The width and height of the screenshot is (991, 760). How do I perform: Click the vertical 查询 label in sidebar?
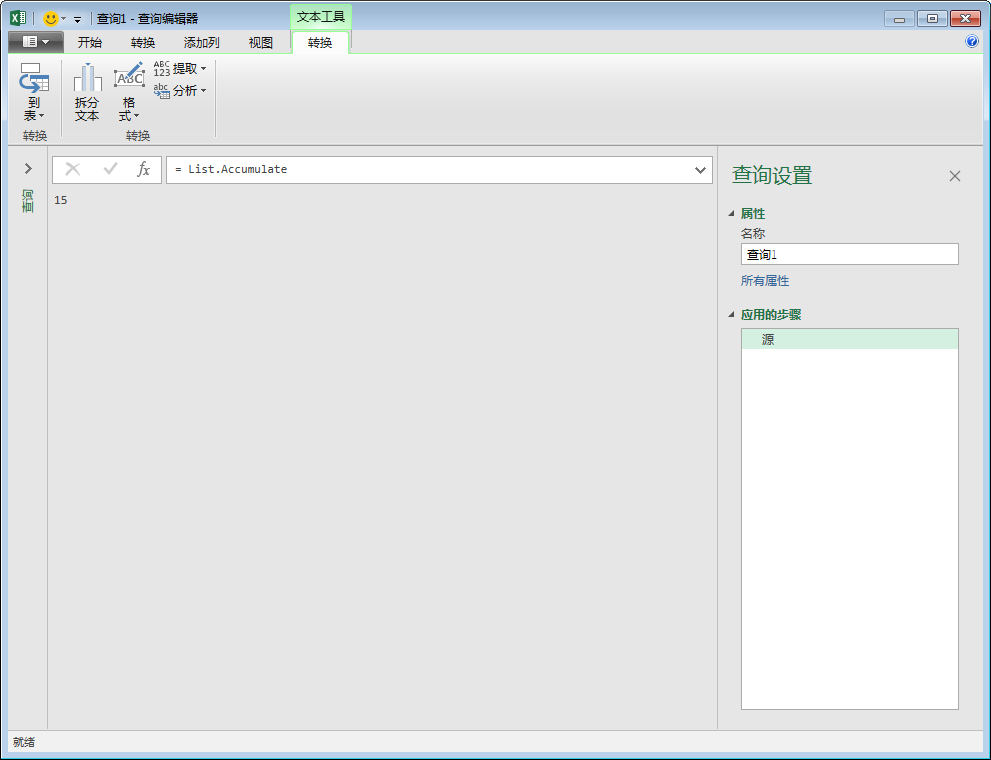click(27, 200)
